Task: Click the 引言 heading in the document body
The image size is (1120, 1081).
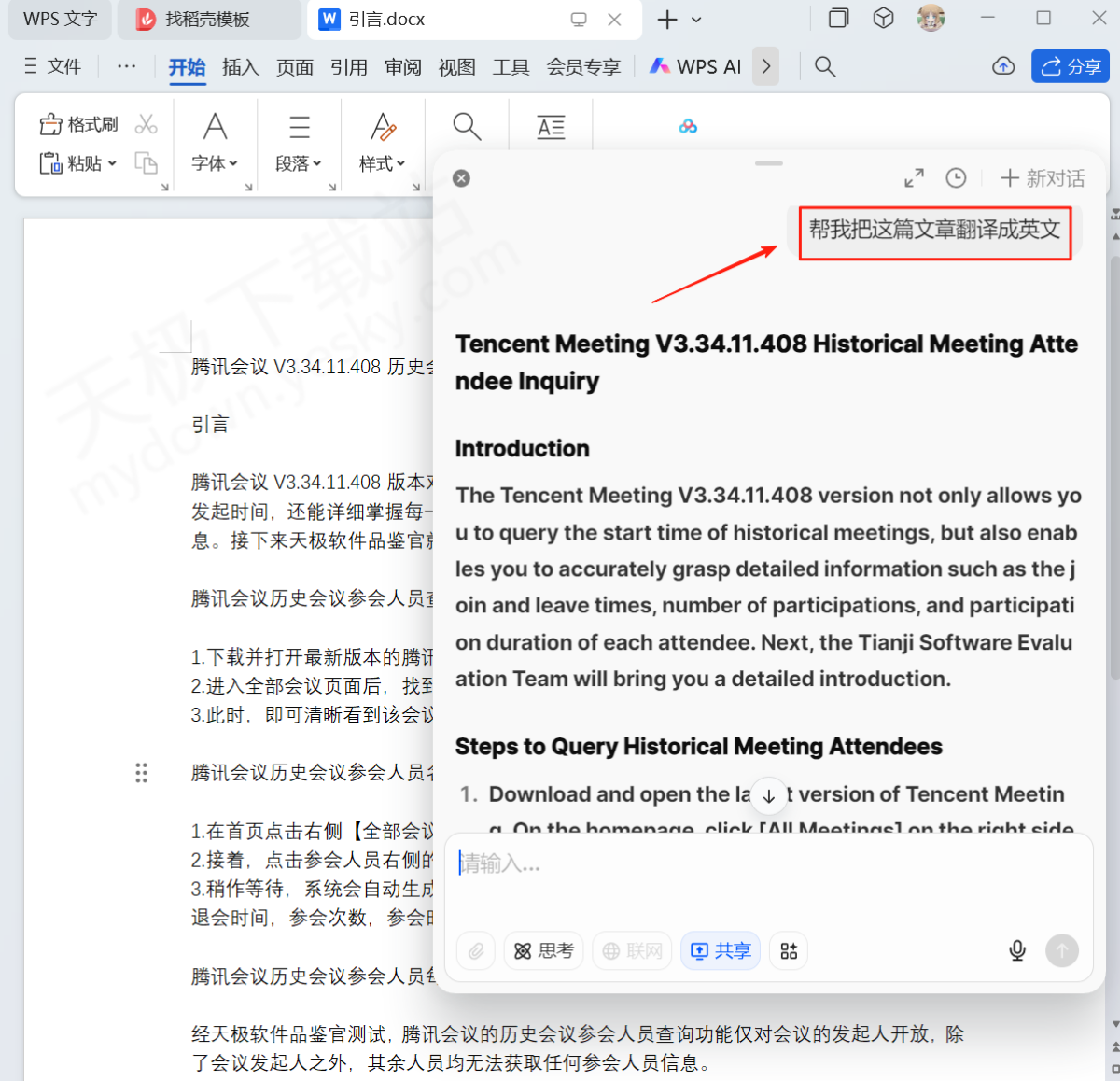Action: 210,425
